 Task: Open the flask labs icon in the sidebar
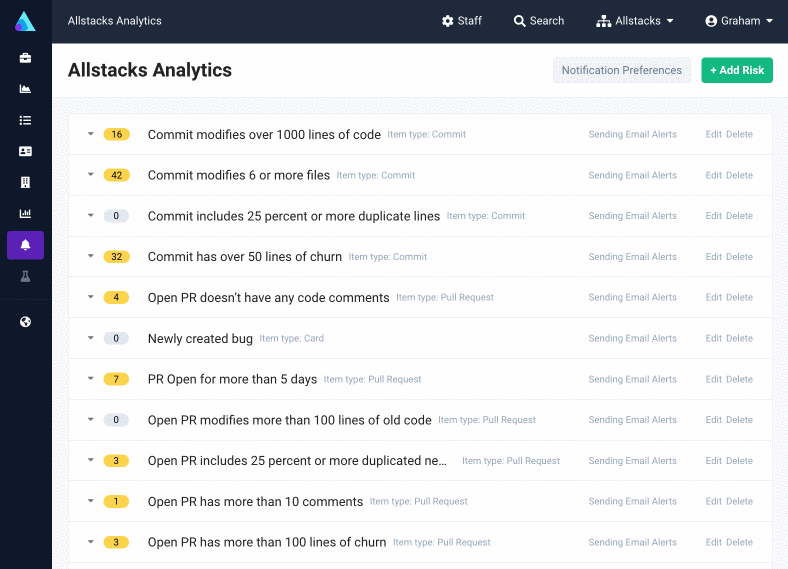(x=25, y=276)
